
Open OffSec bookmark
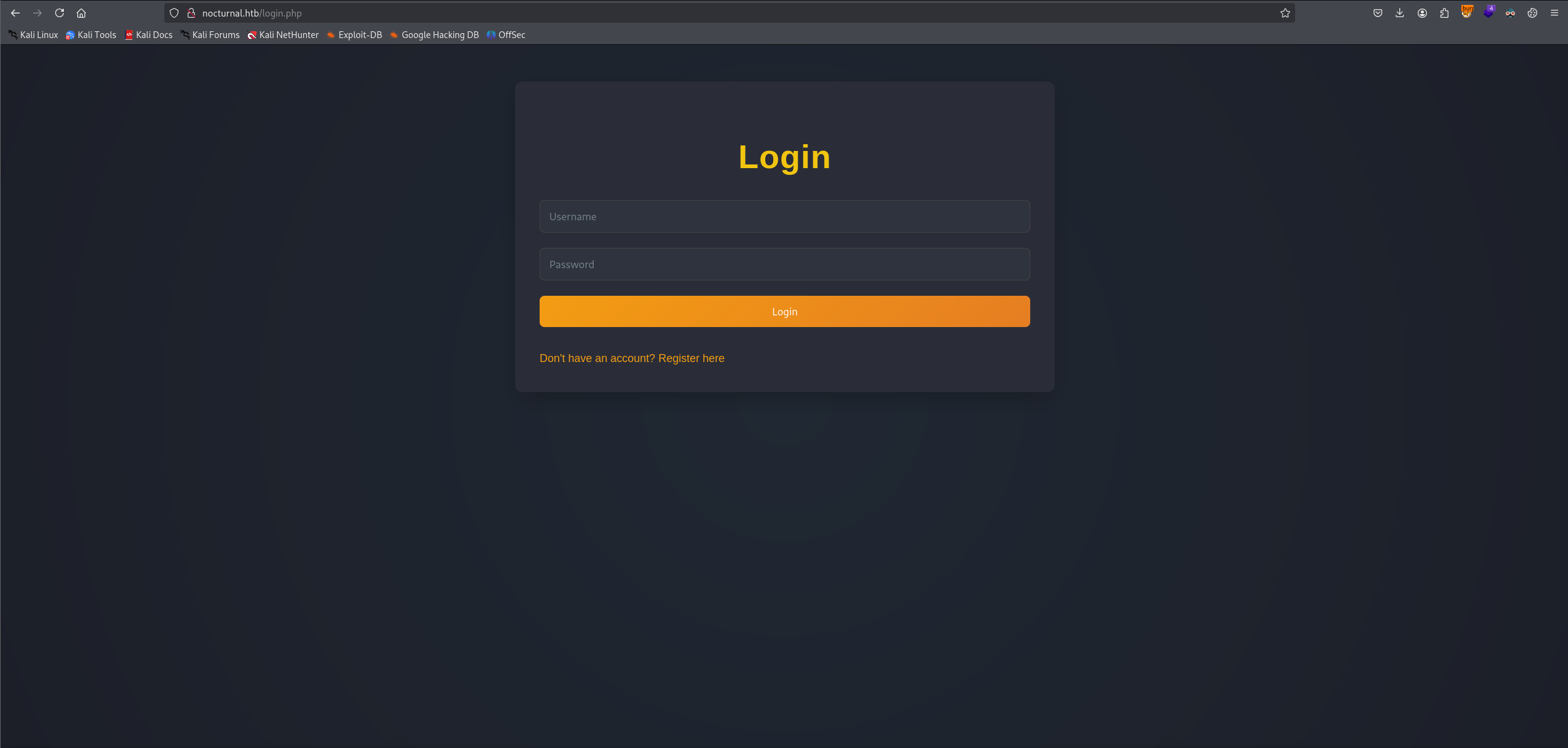click(x=506, y=35)
